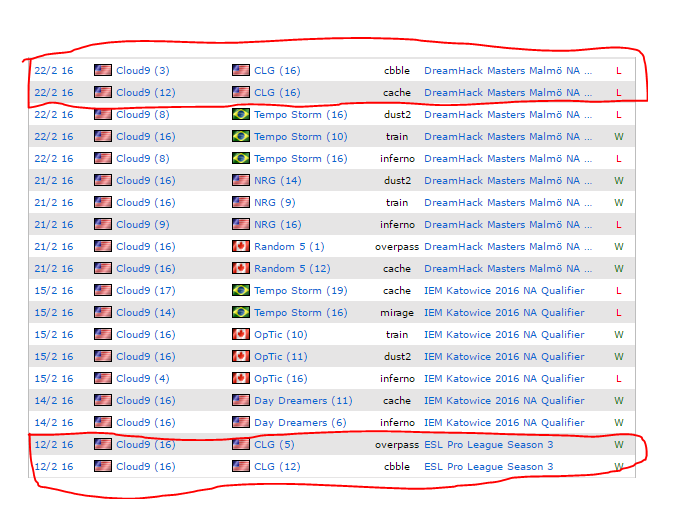
Task: Click Canada flag beside OpTic (16)
Action: click(241, 378)
